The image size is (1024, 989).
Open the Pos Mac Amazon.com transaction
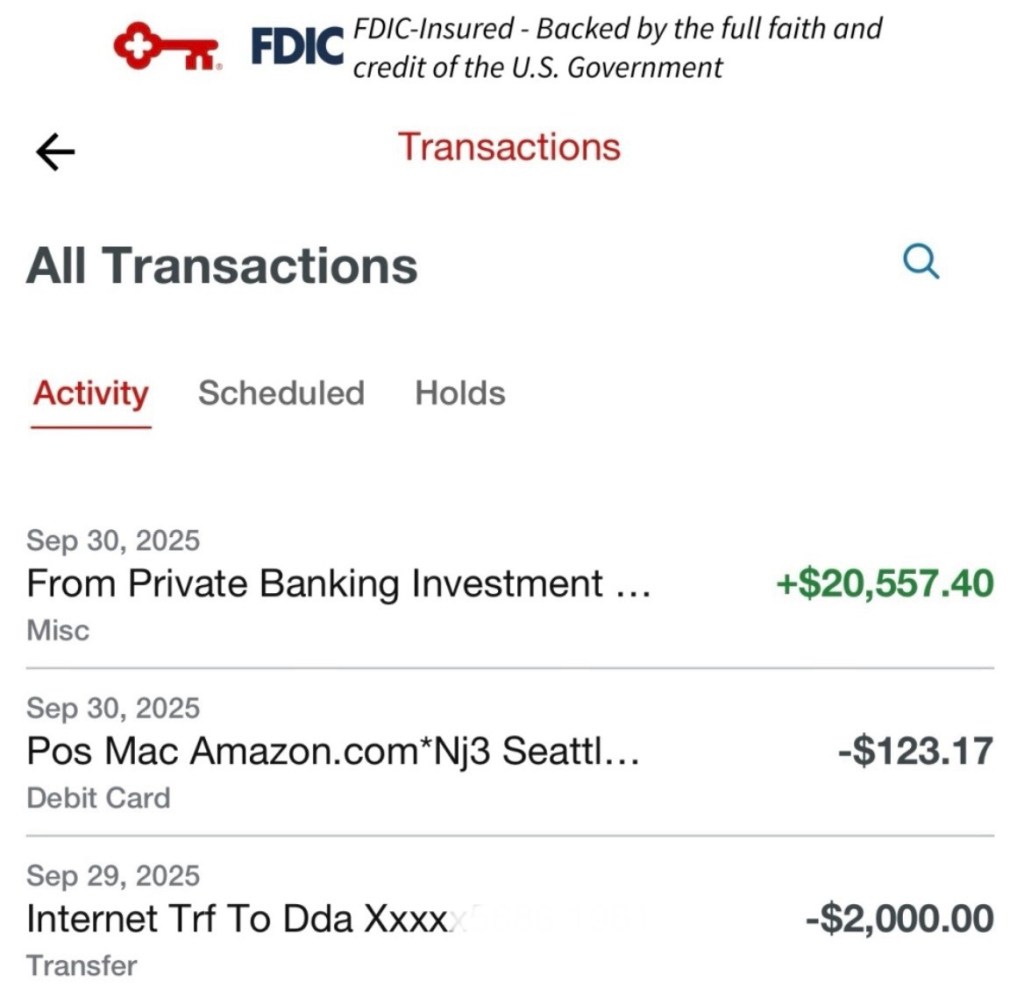click(333, 751)
